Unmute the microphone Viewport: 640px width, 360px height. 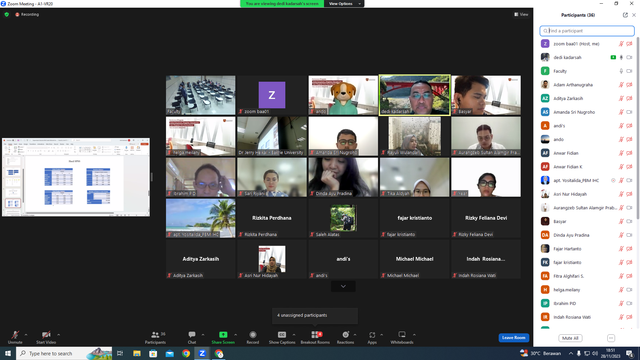point(15,337)
